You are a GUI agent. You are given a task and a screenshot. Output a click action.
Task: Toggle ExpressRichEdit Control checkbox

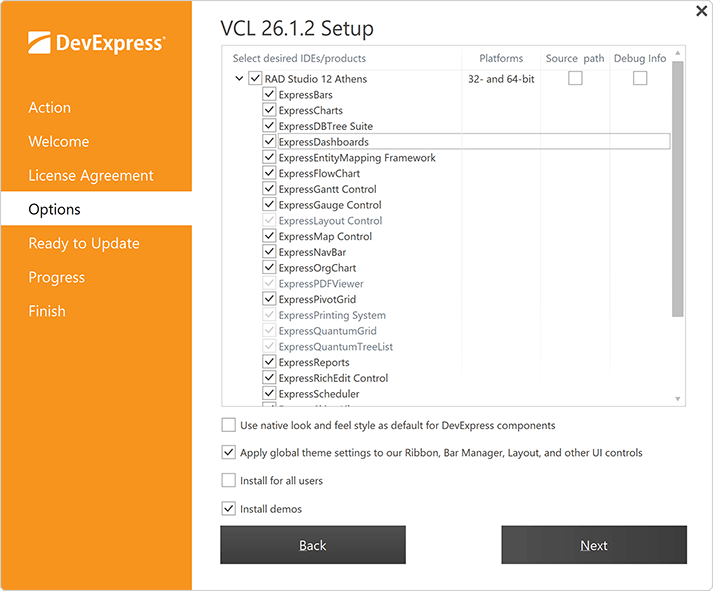point(269,377)
